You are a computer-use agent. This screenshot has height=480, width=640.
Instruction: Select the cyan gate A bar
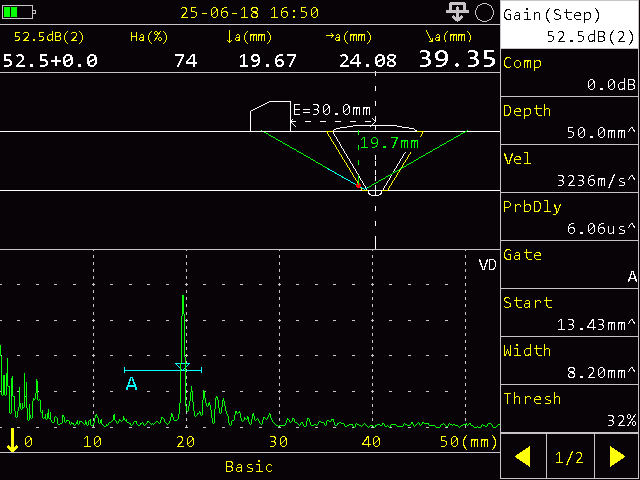point(163,370)
